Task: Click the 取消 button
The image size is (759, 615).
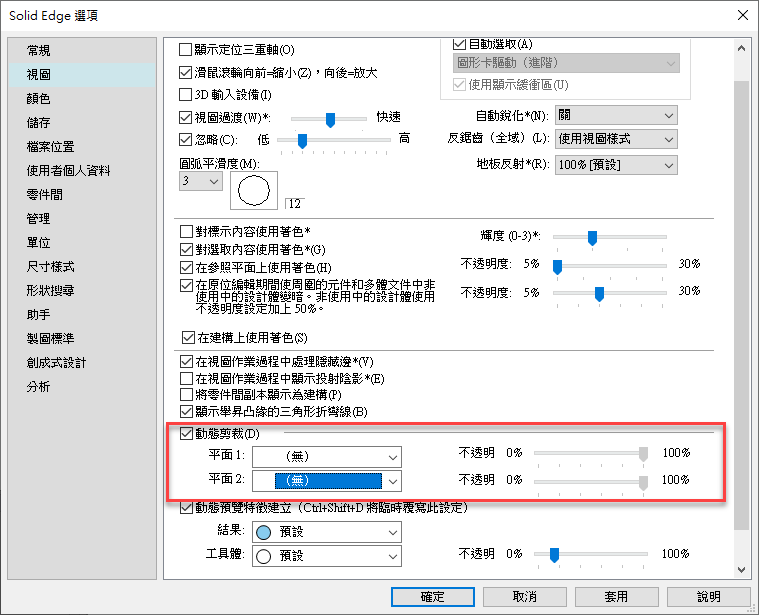Action: [525, 597]
